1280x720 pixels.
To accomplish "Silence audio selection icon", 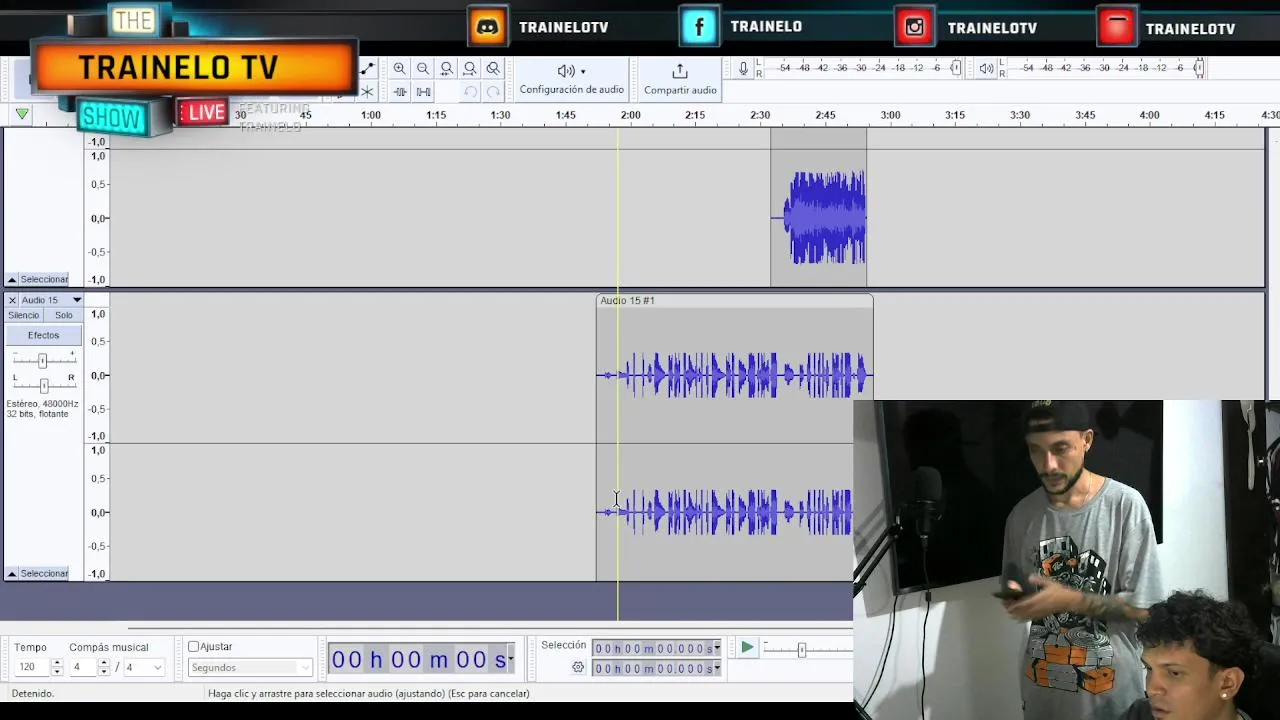I will pos(423,92).
